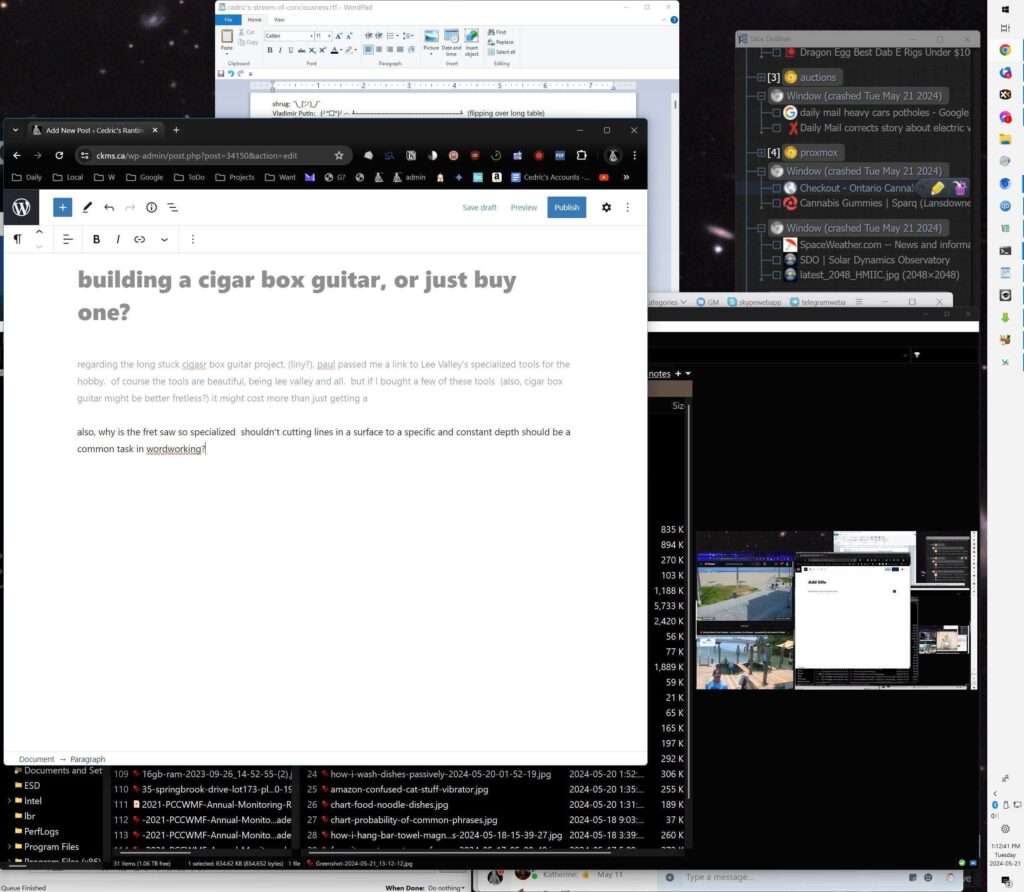The image size is (1024, 892).
Task: Toggle bold in the WordPress block toolbar
Action: 96,239
